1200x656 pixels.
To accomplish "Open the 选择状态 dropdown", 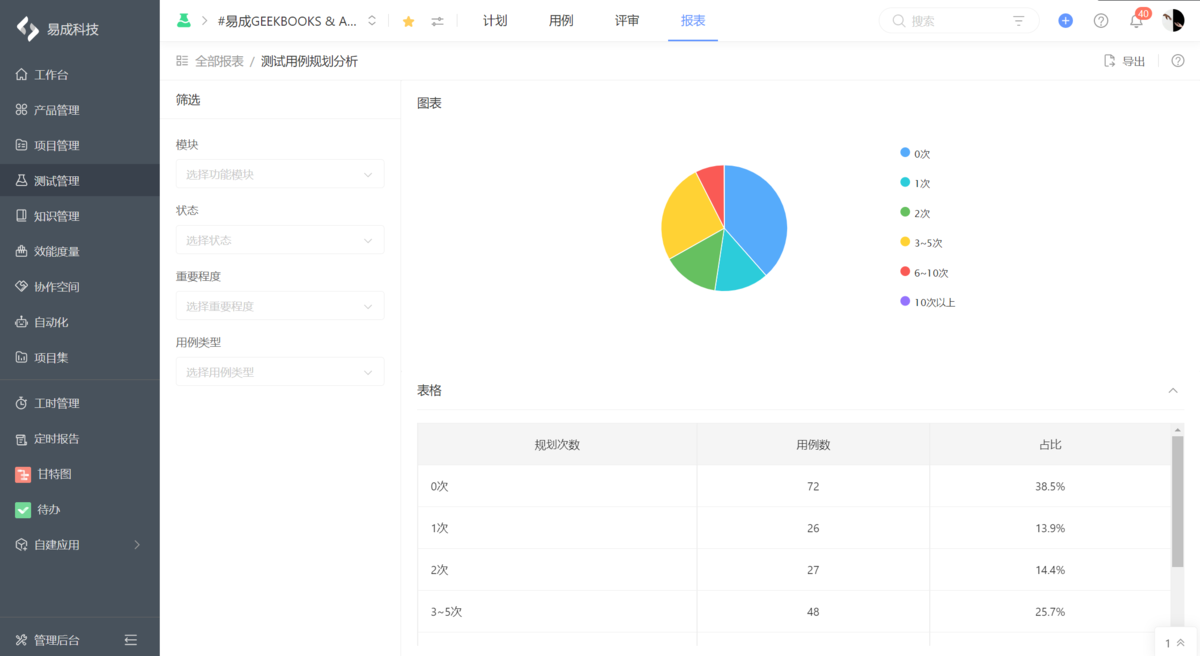I will (x=280, y=239).
